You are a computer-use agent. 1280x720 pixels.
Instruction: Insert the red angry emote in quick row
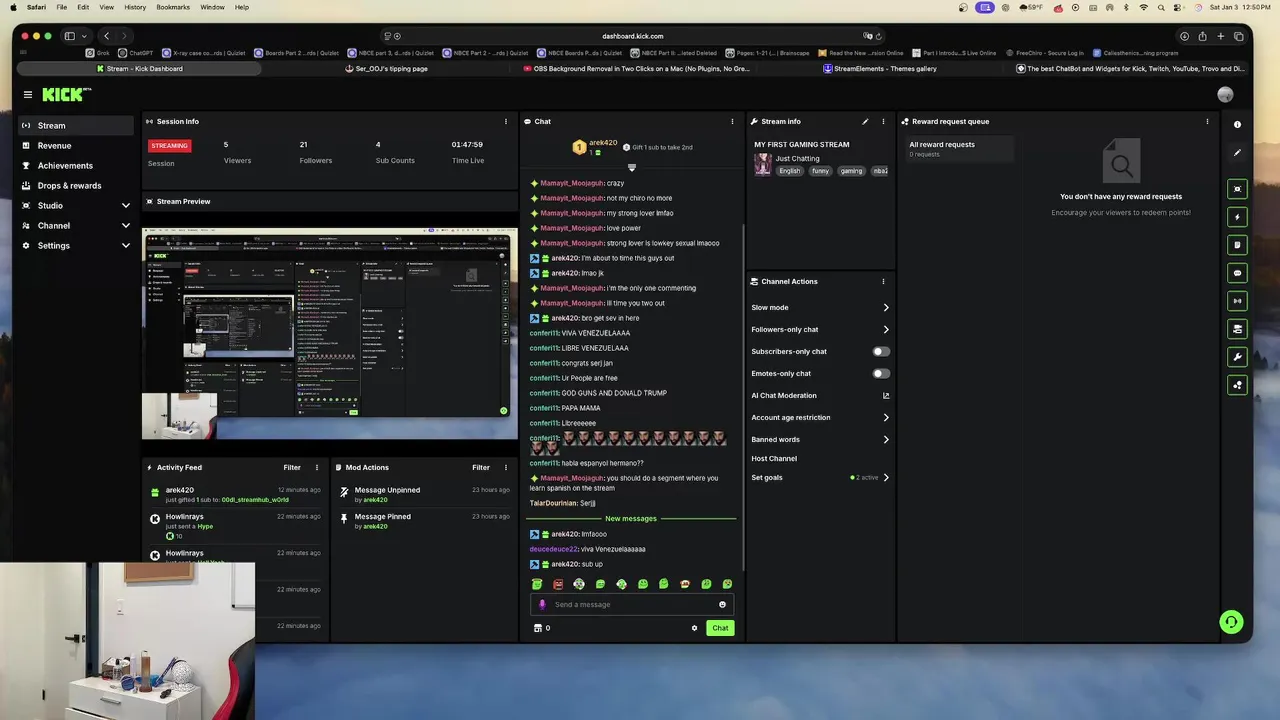pyautogui.click(x=558, y=584)
